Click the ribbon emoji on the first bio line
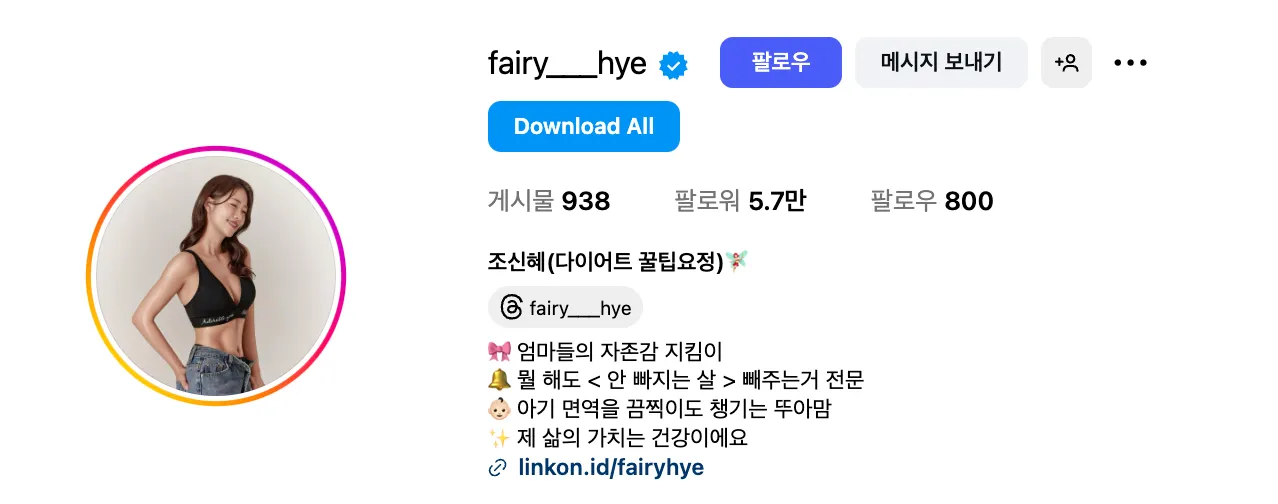Image resolution: width=1278 pixels, height=504 pixels. [x=499, y=352]
